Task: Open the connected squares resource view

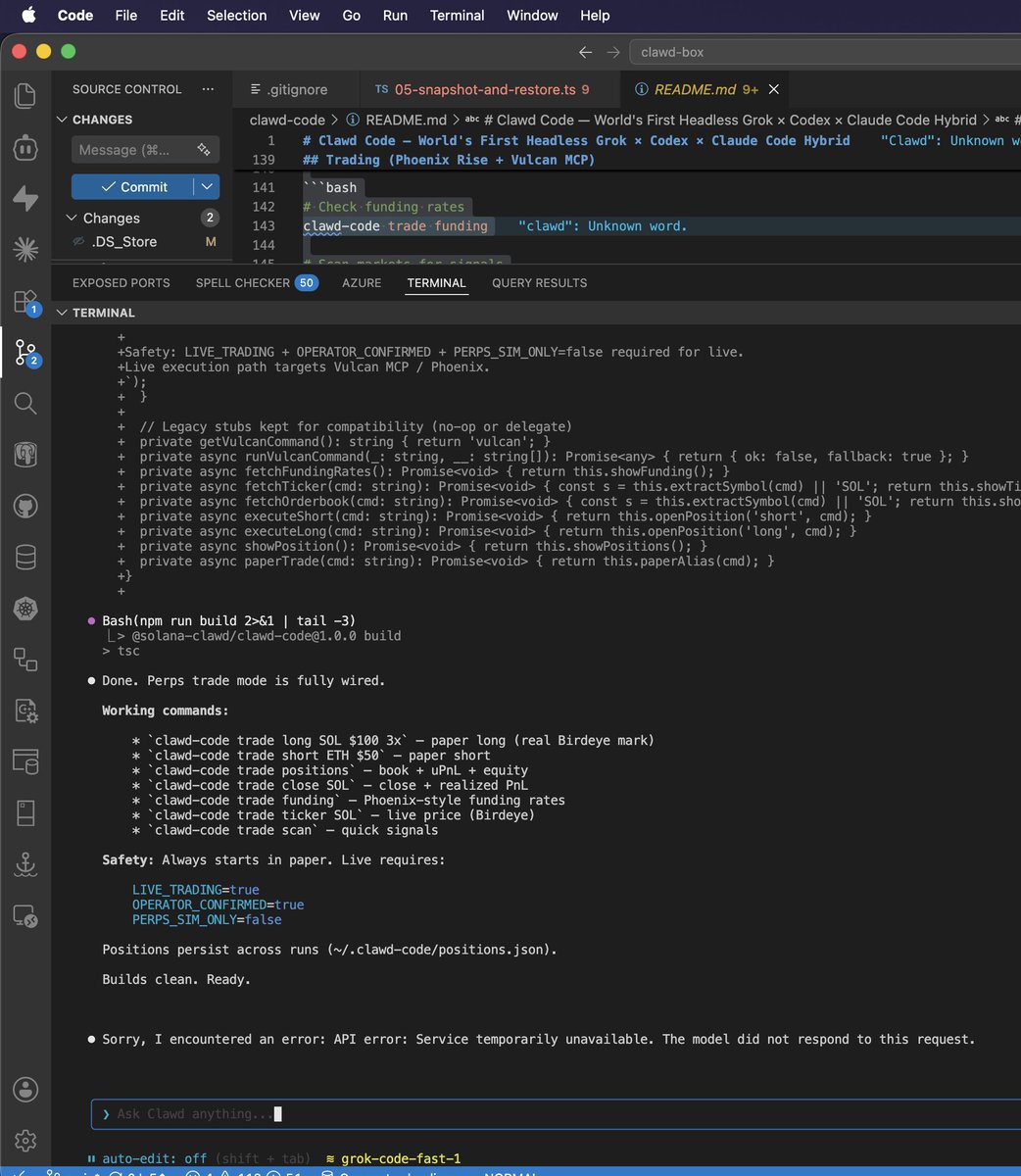Action: (25, 659)
